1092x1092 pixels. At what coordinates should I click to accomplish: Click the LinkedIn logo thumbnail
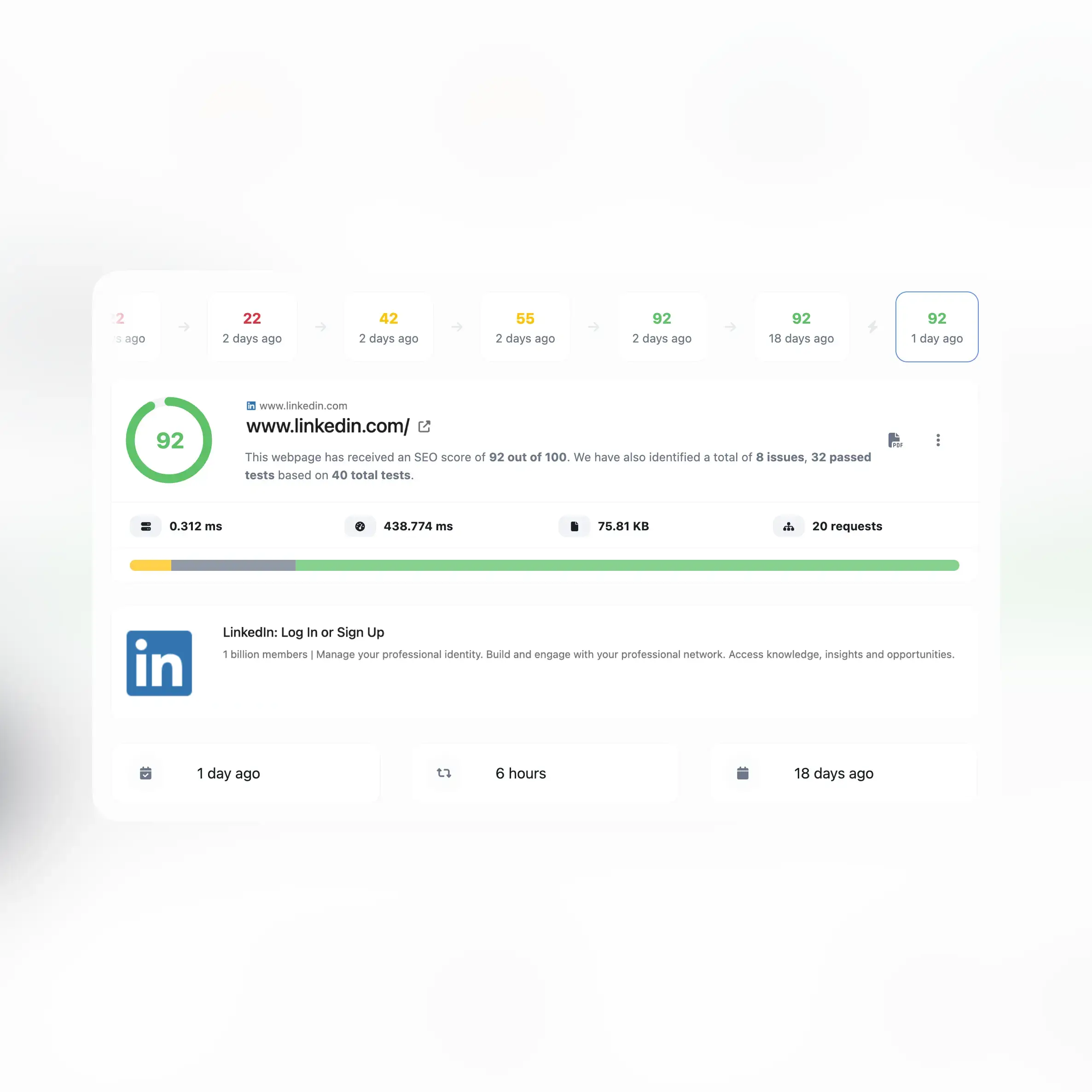pos(159,663)
